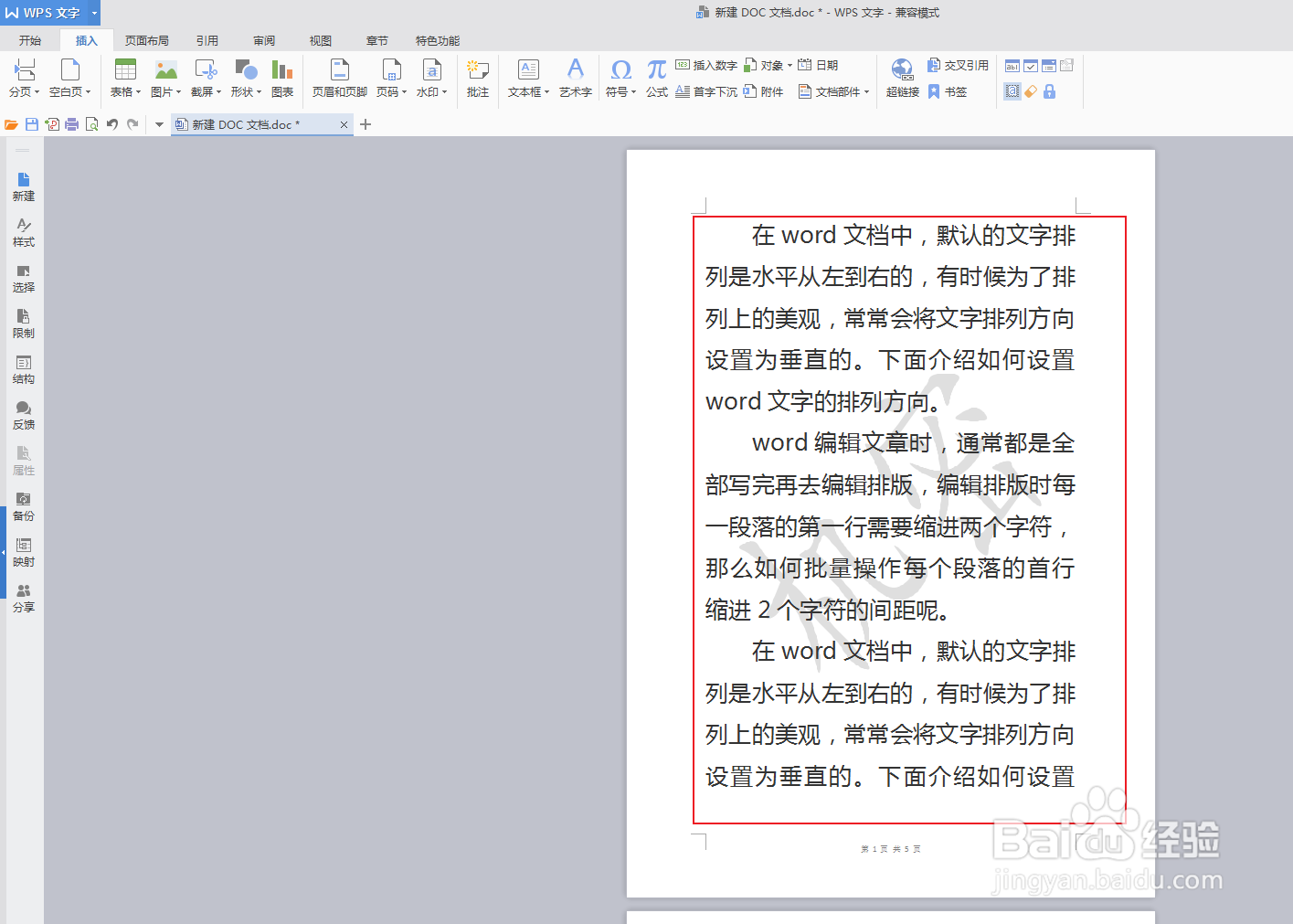The image size is (1293, 924).
Task: Insert the date using the 日期 button
Action: click(x=821, y=64)
